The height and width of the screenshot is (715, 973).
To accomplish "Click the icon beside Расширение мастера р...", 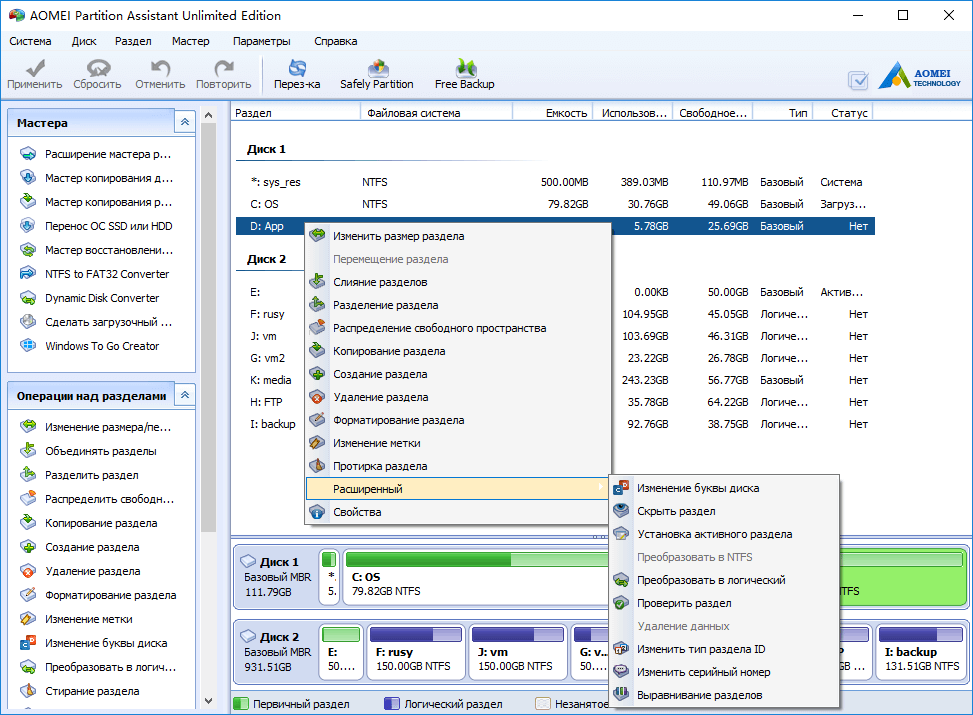I will click(28, 154).
